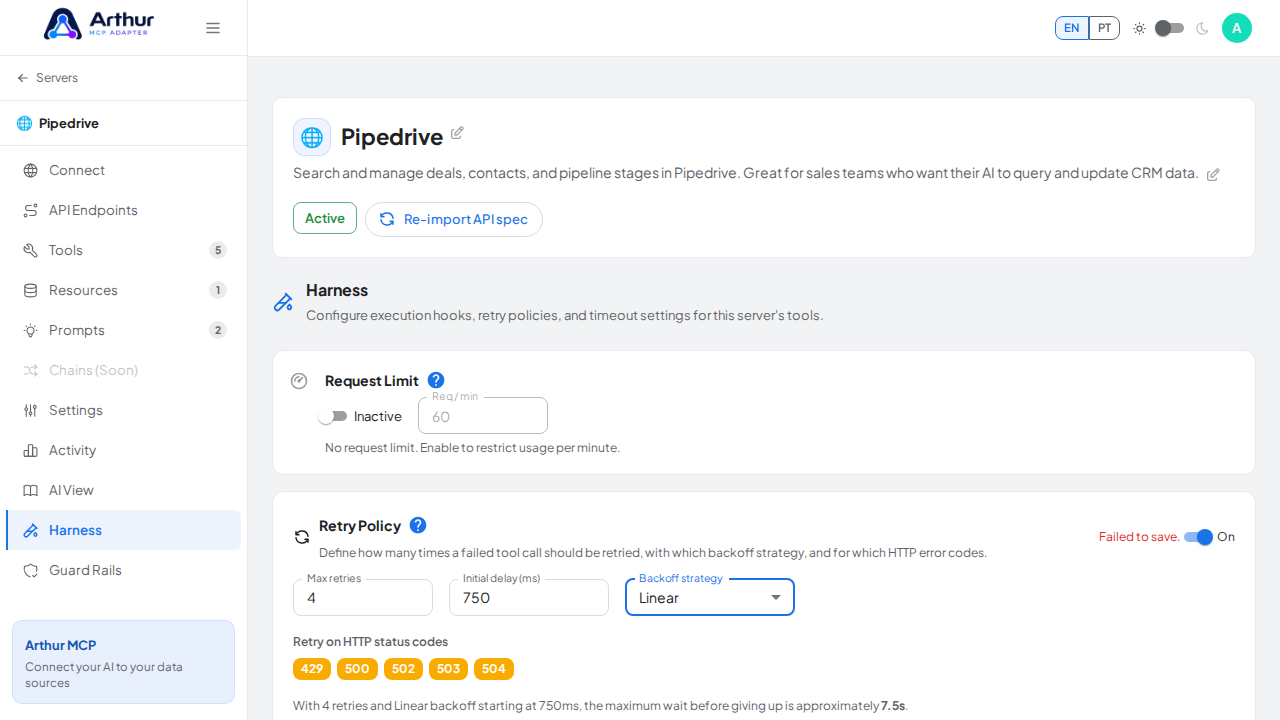
Task: Enable the Request Limit inactive switch
Action: tap(332, 416)
